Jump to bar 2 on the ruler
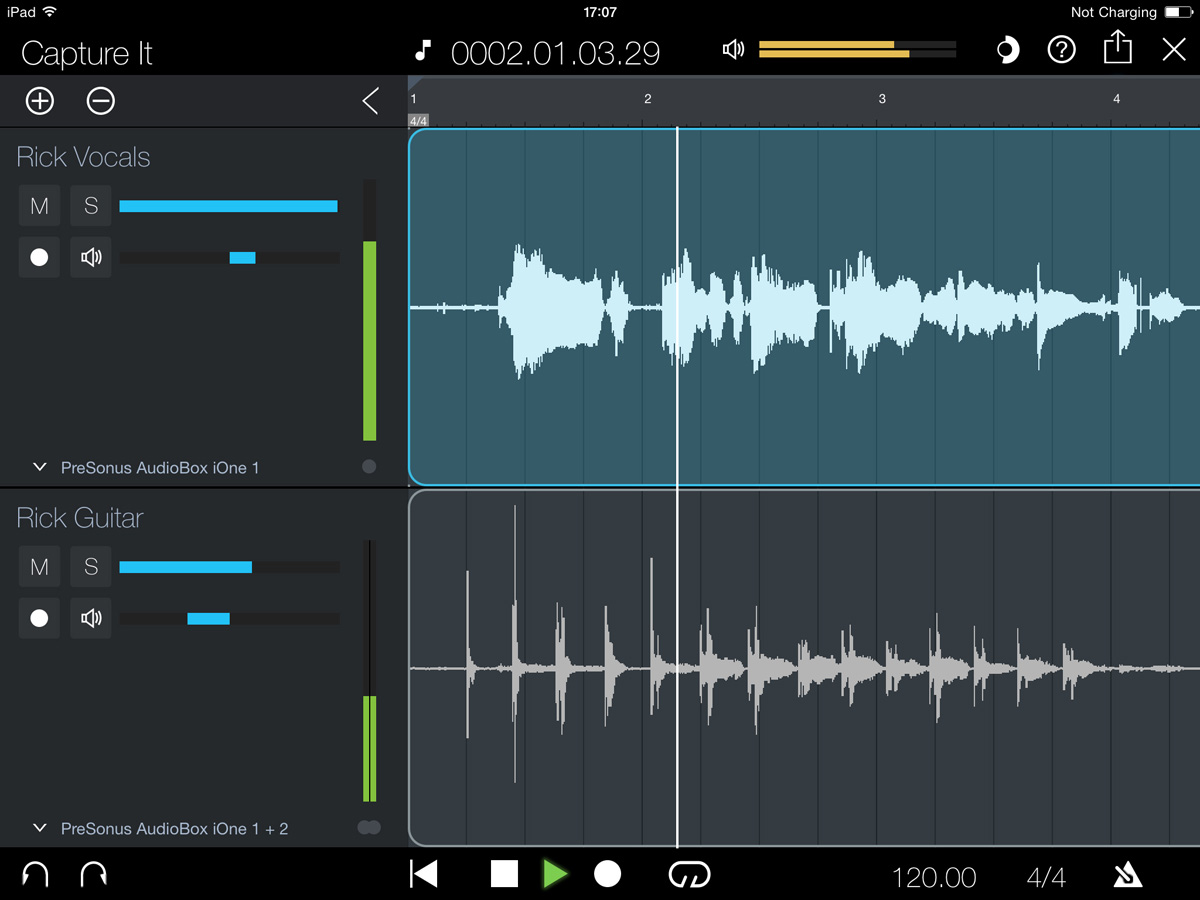This screenshot has height=900, width=1200. tap(648, 98)
